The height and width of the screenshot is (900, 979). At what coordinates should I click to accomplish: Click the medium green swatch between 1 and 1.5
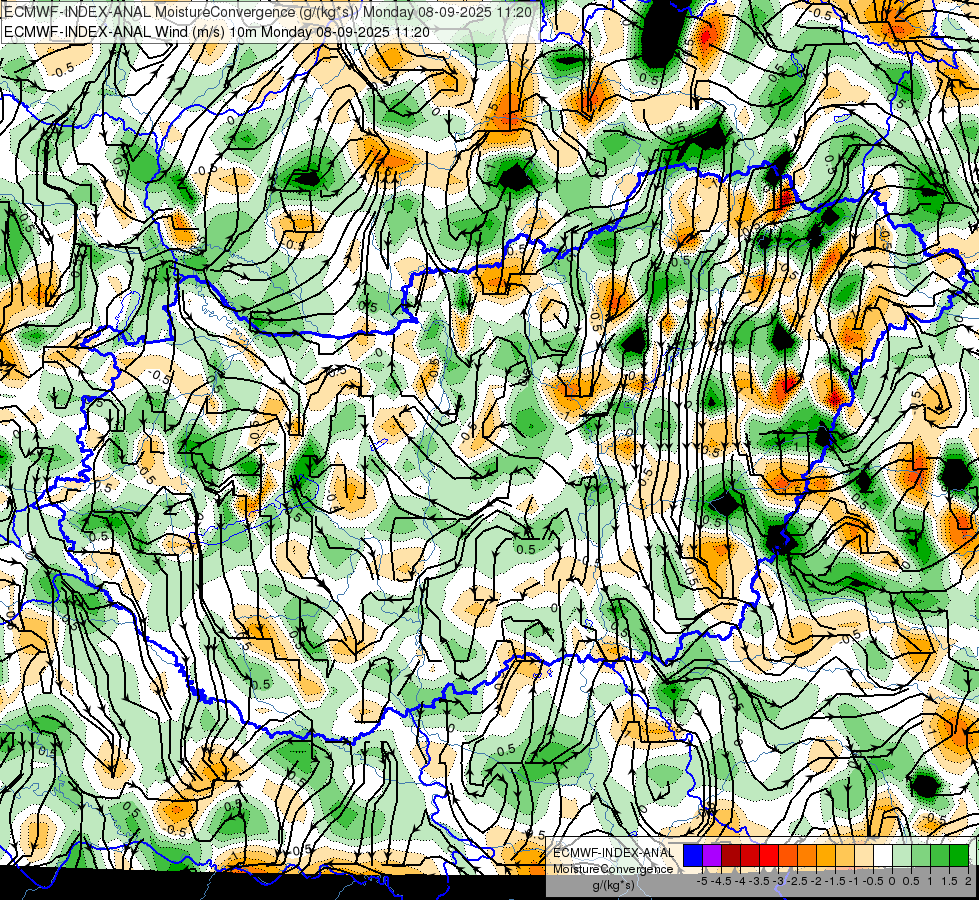(x=940, y=856)
